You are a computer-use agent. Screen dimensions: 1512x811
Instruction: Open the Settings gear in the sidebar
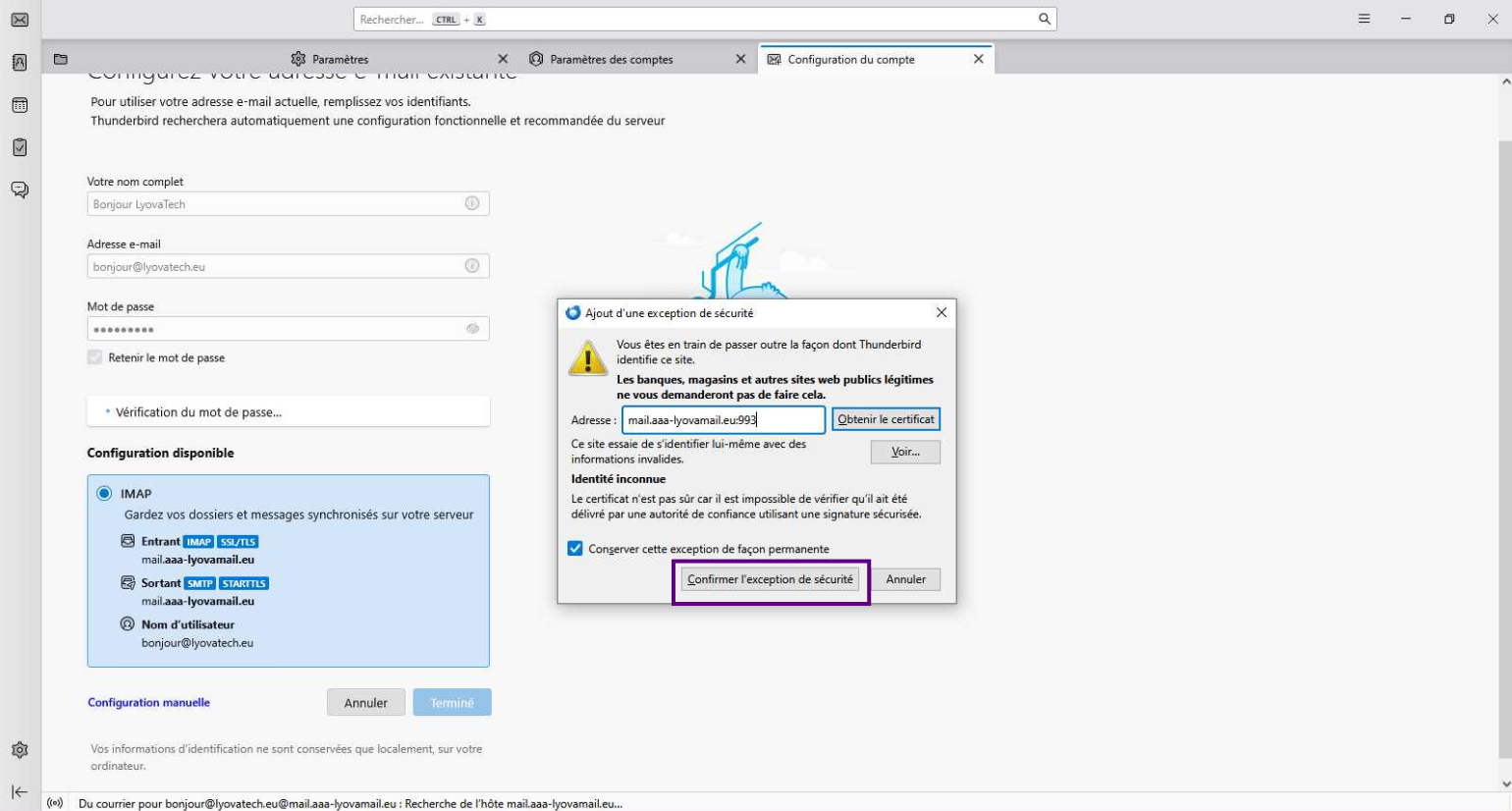click(x=20, y=750)
